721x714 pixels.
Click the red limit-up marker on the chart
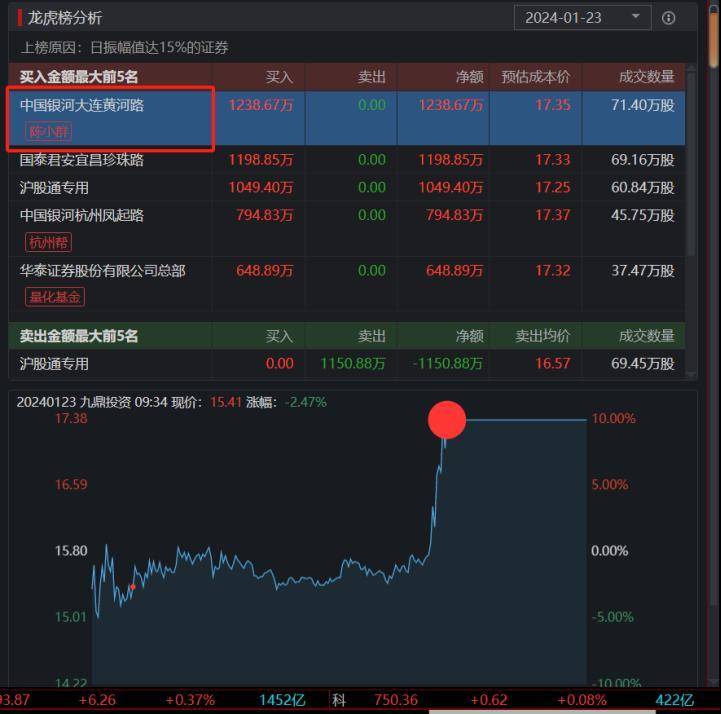tap(446, 420)
